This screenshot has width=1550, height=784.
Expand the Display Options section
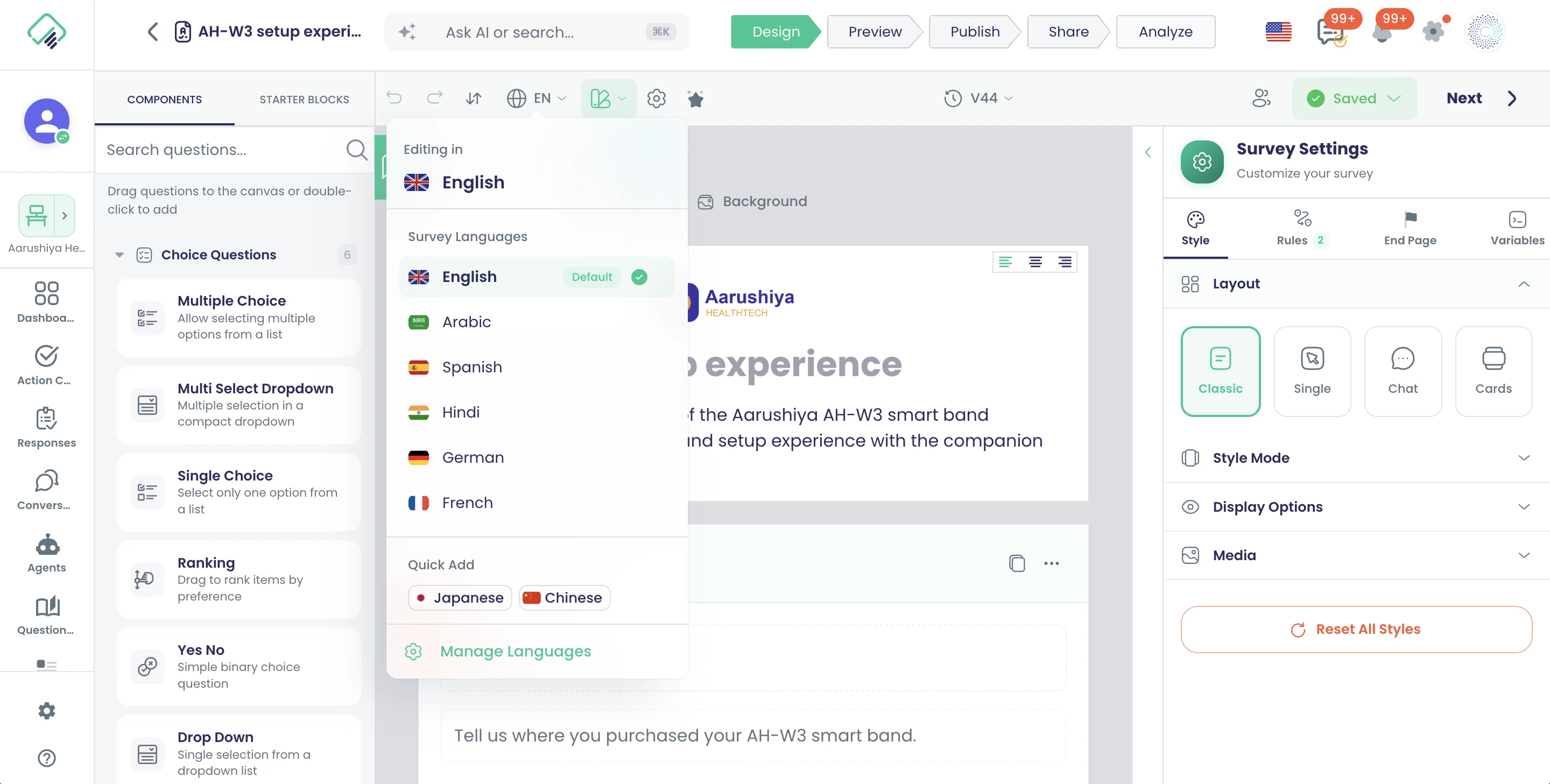(x=1356, y=507)
